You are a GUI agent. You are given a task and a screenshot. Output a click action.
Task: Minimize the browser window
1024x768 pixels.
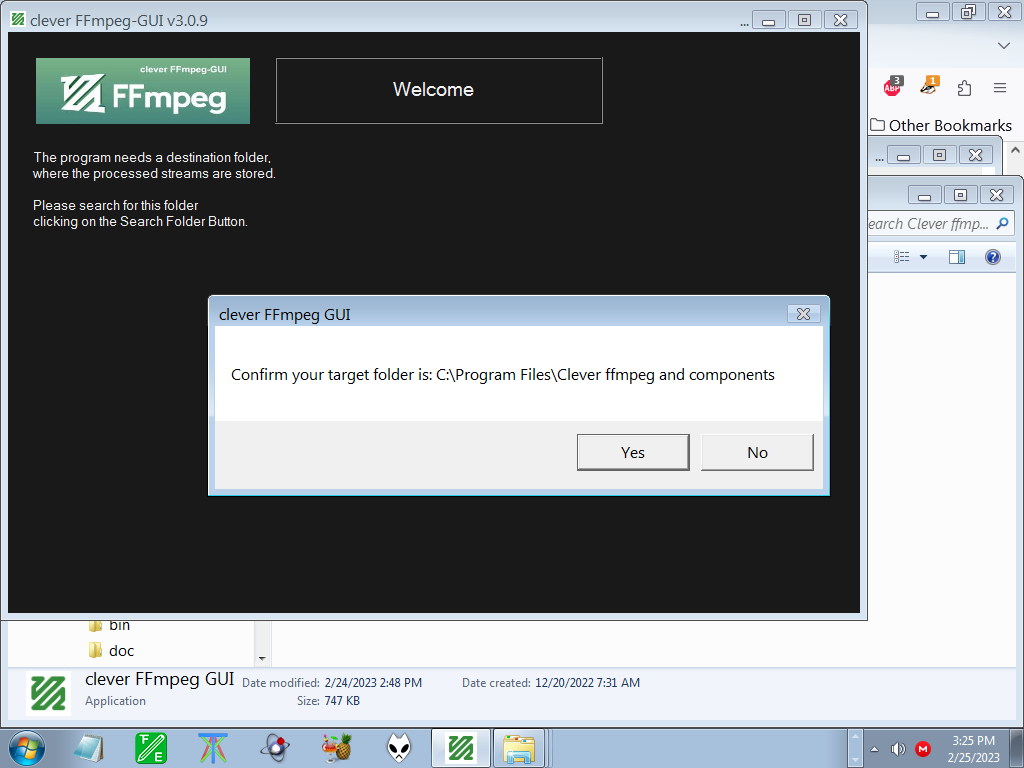tap(933, 12)
